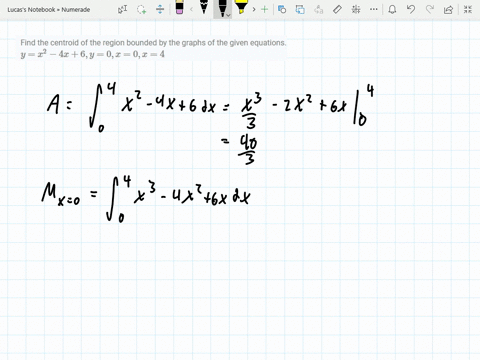Select the eraser tool

tap(179, 8)
